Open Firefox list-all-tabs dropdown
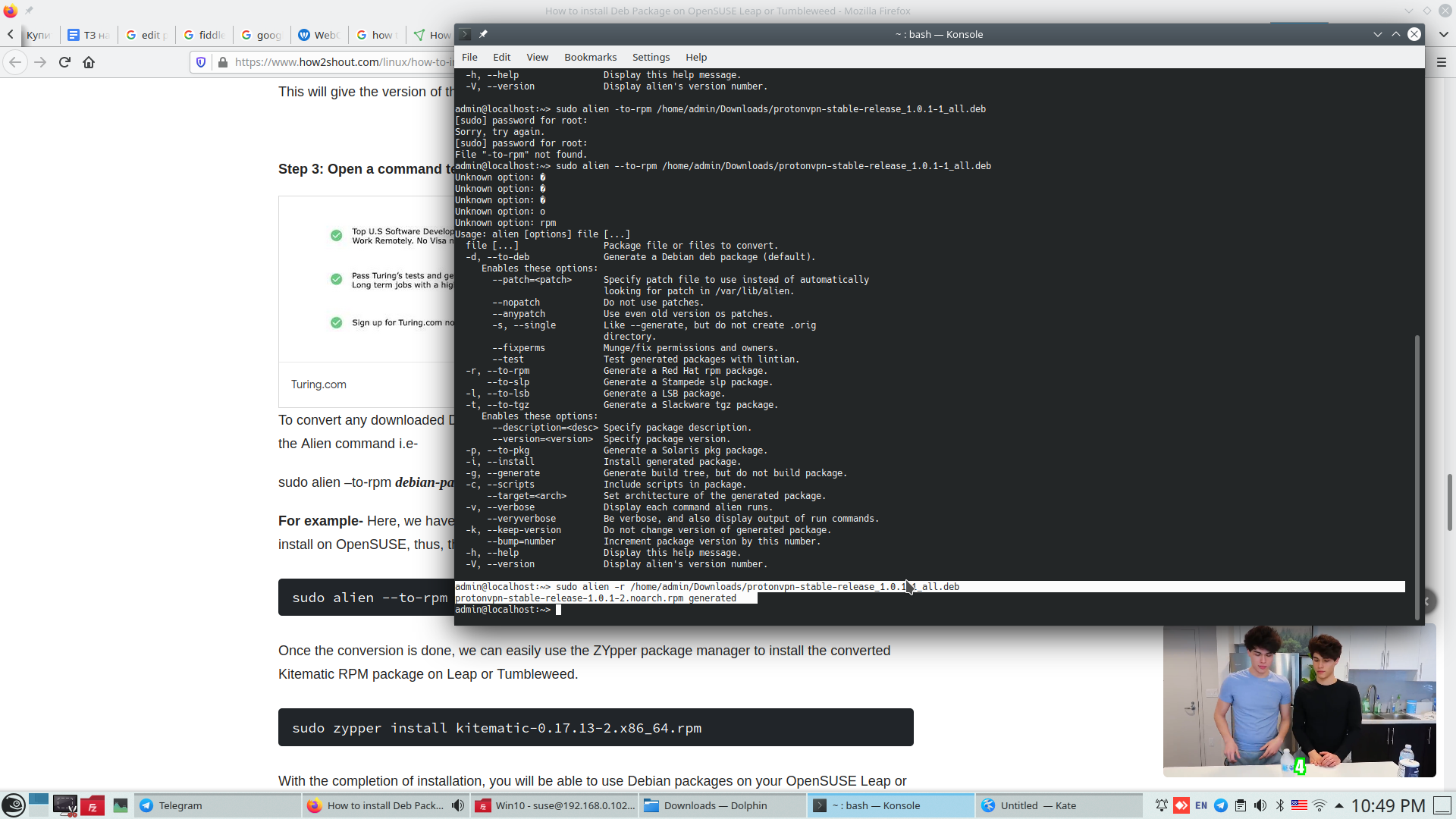The height and width of the screenshot is (819, 1456). click(x=1443, y=34)
